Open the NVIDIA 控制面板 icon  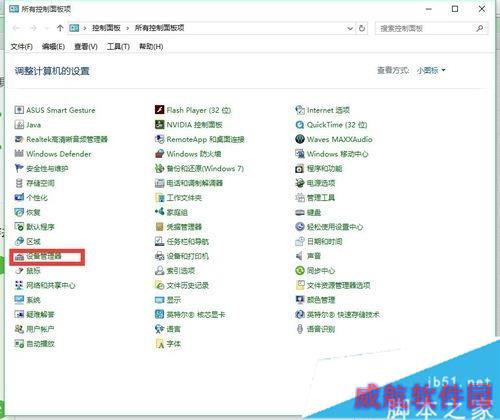pos(160,125)
